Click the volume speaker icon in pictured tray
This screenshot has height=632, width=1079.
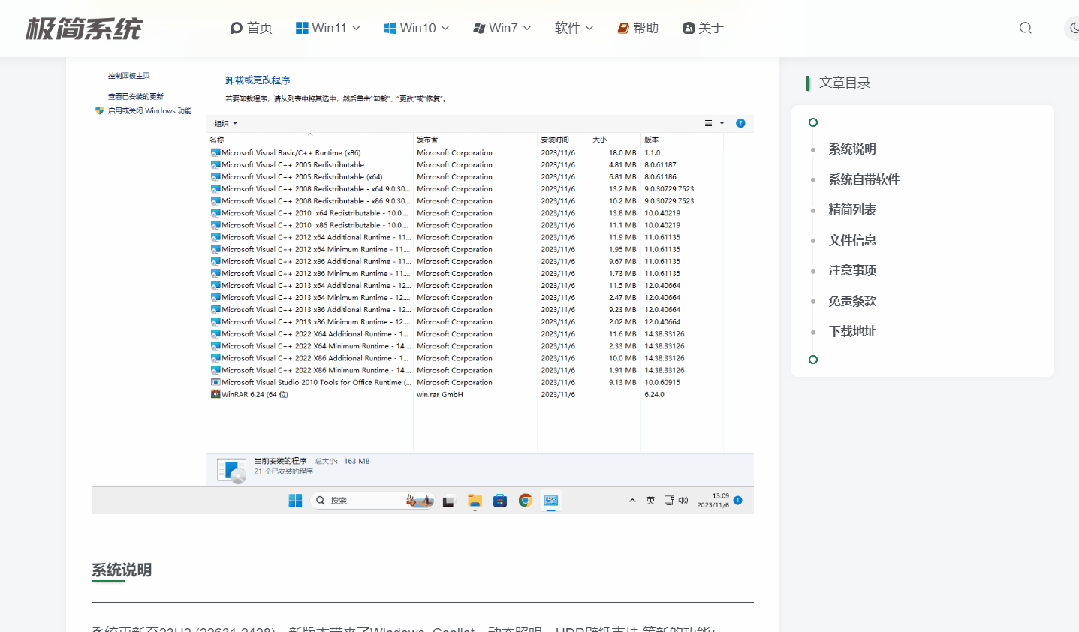[683, 501]
